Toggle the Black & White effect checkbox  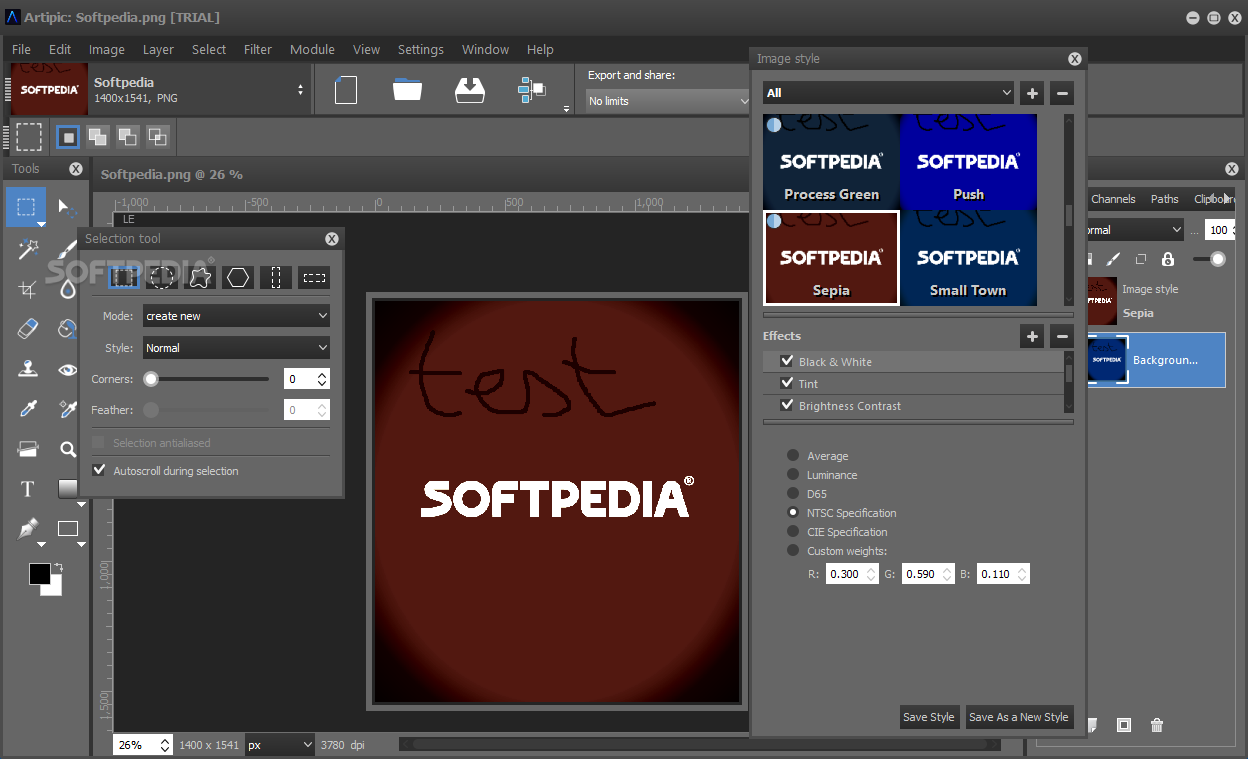point(787,361)
